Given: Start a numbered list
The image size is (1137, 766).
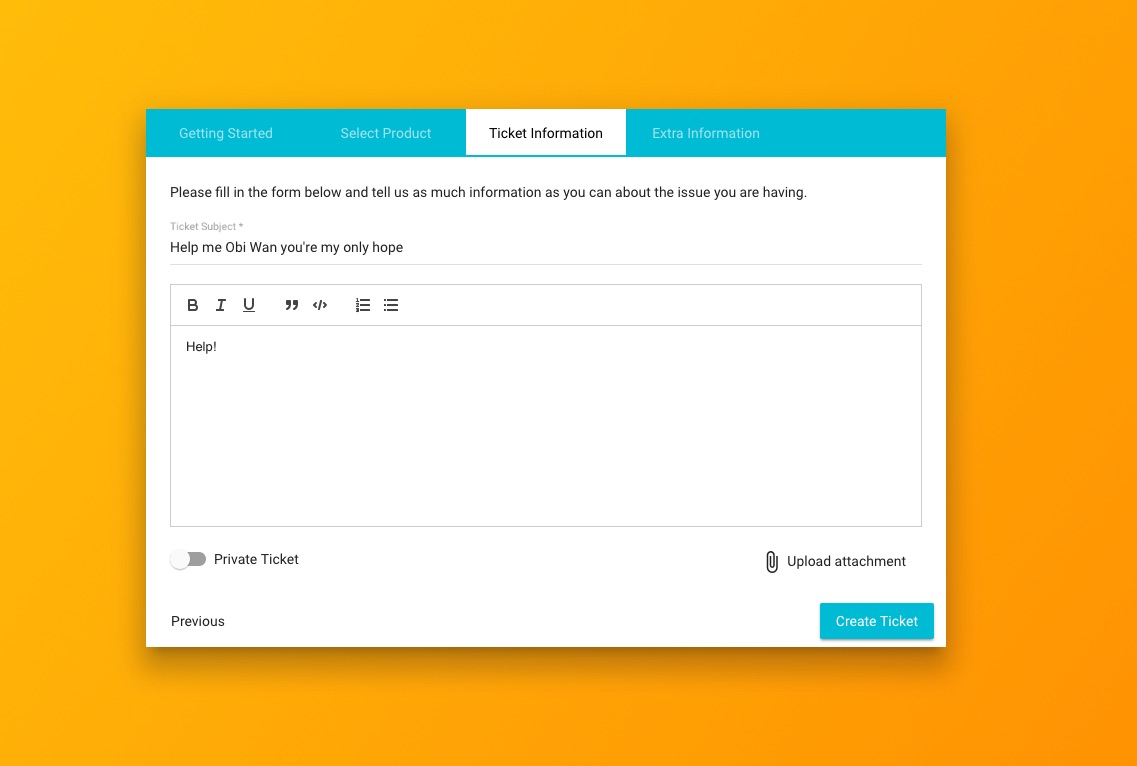Looking at the screenshot, I should pyautogui.click(x=363, y=305).
